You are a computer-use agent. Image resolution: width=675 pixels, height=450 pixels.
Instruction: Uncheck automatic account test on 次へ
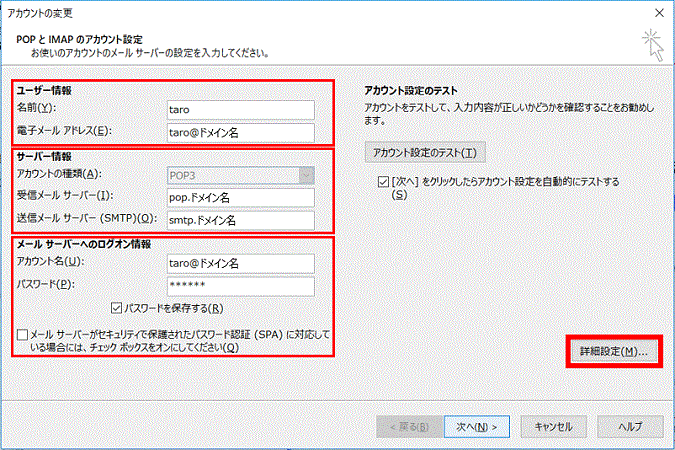[x=383, y=182]
